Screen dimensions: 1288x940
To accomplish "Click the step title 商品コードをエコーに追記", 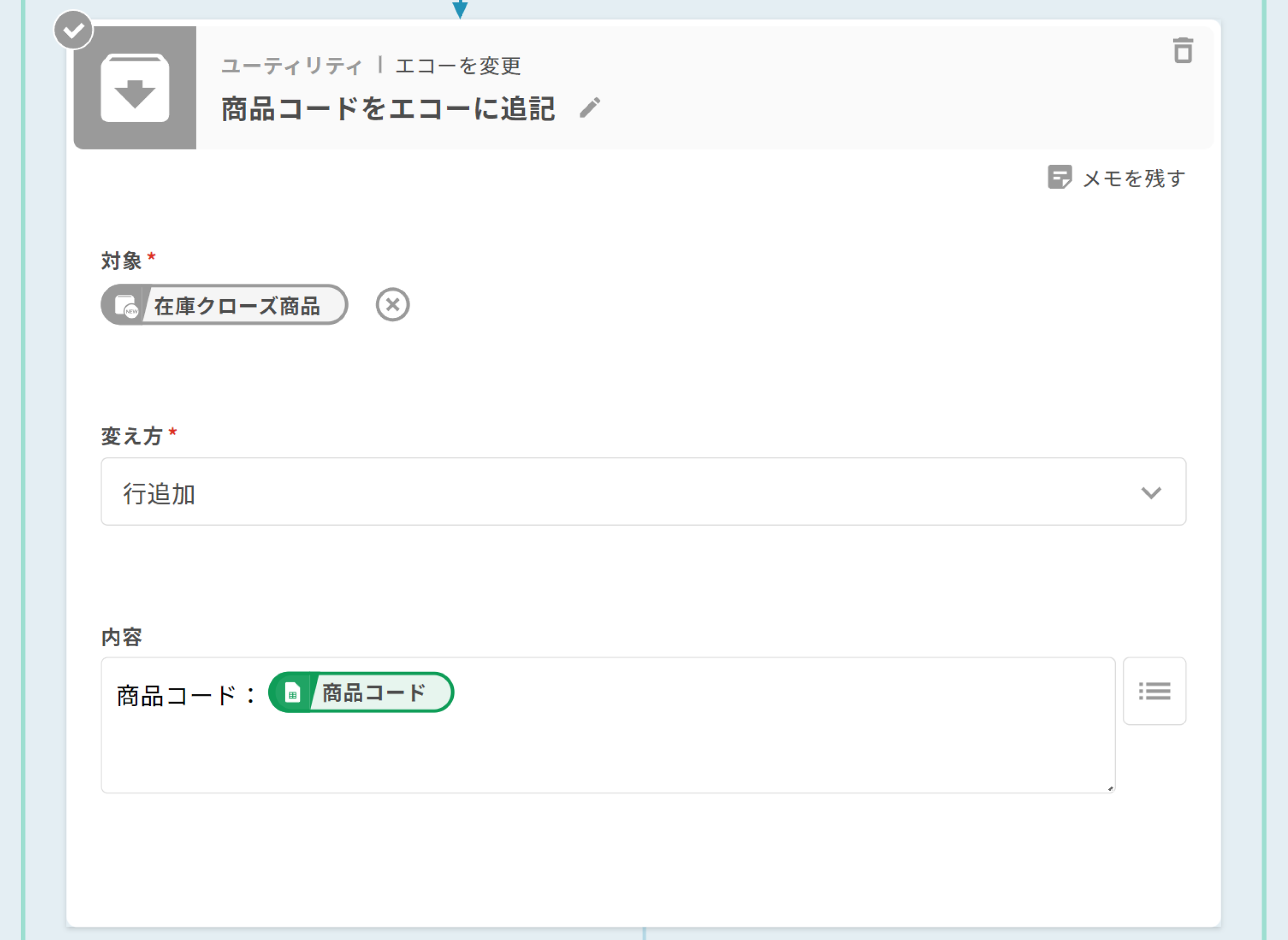I will tap(387, 109).
